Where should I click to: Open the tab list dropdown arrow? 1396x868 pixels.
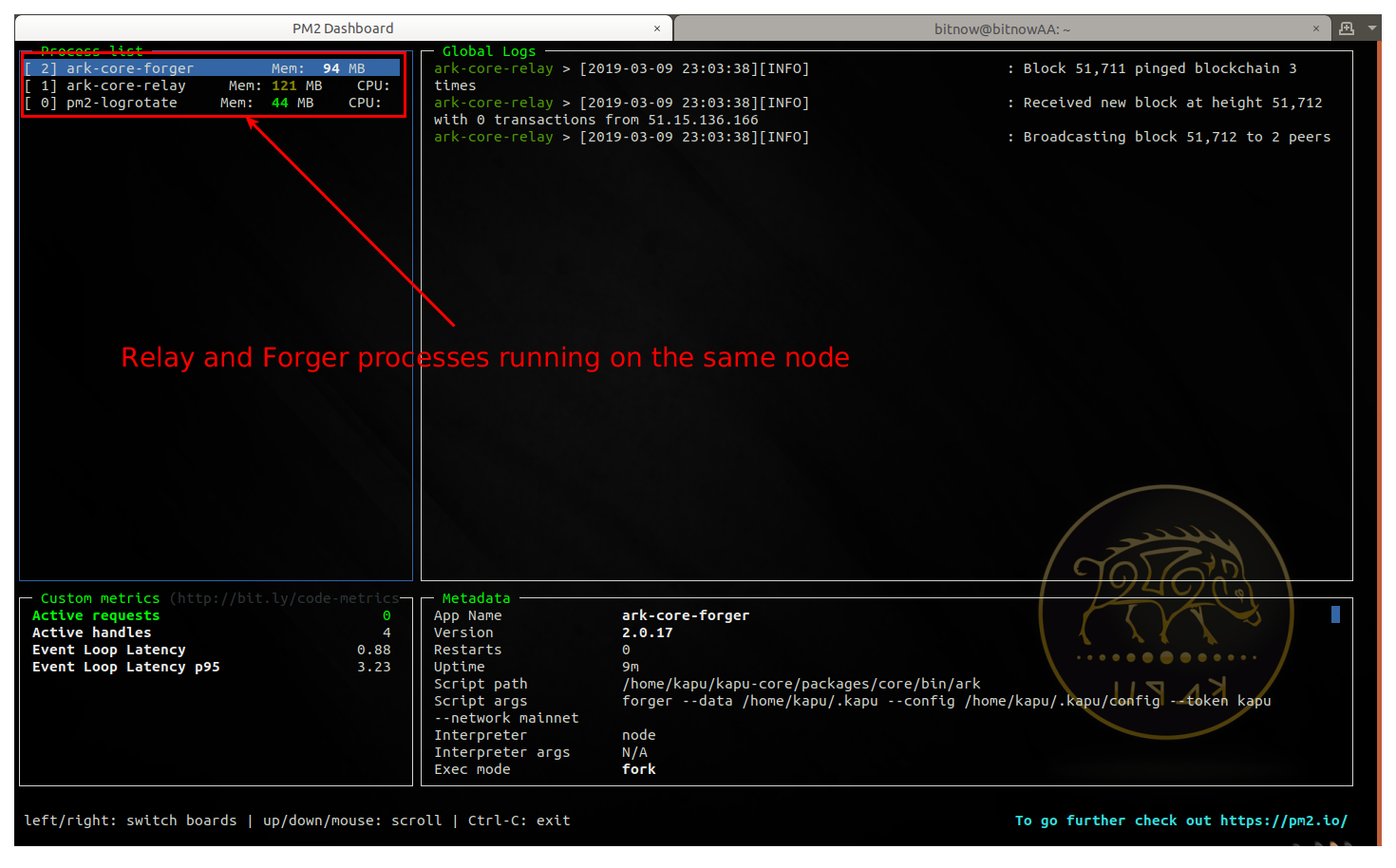tap(1372, 28)
